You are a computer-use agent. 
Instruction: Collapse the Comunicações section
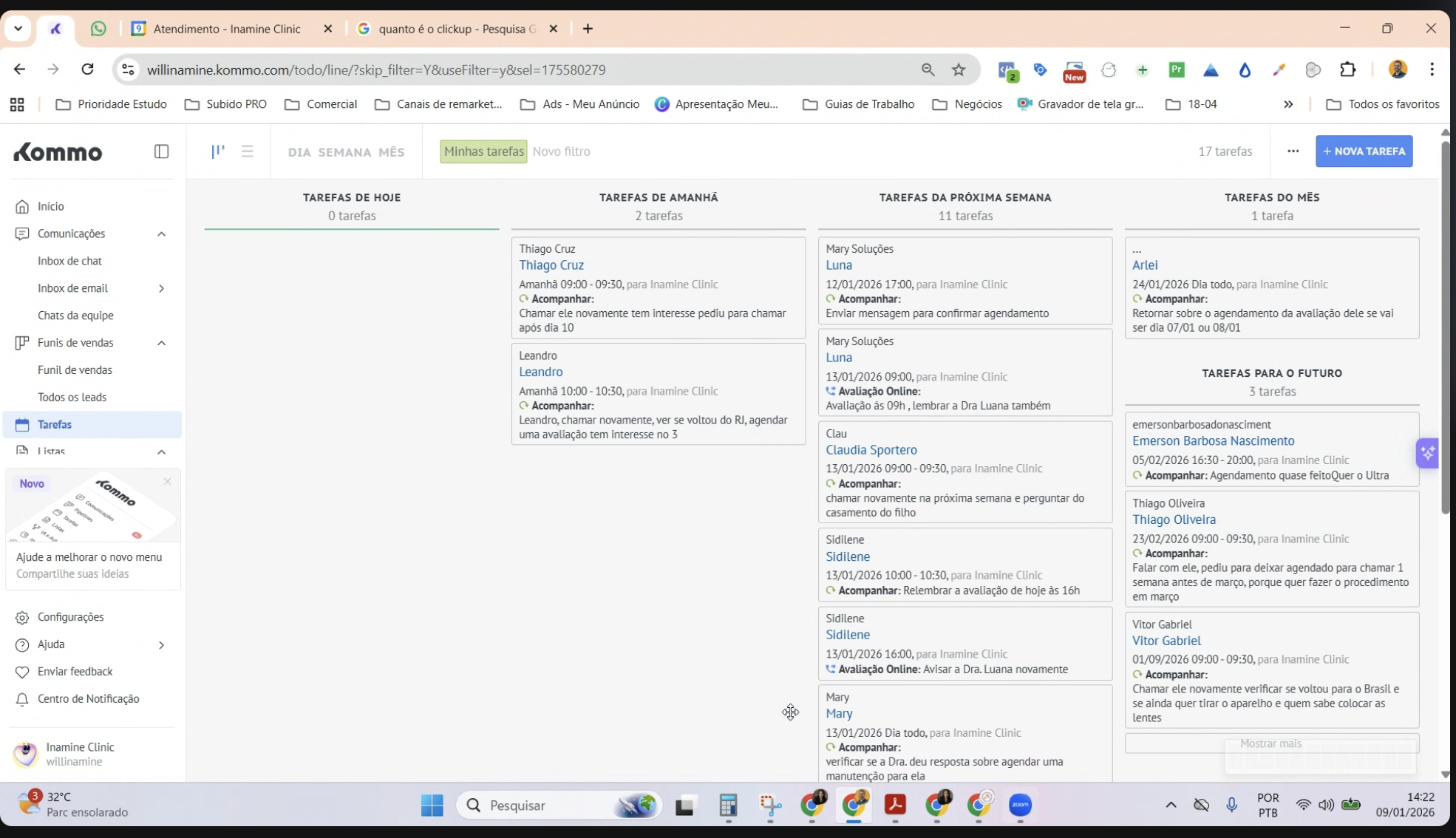(x=161, y=234)
